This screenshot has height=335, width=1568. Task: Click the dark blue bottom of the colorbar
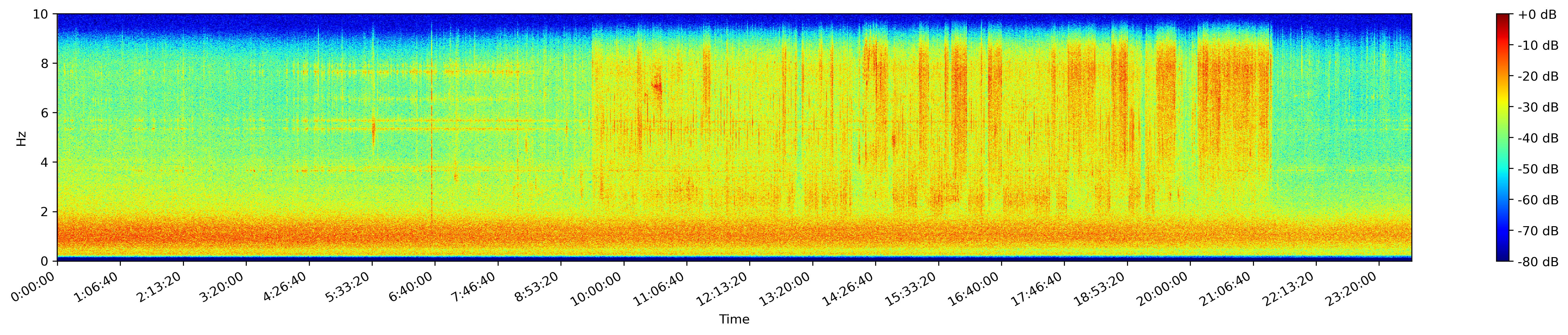click(1503, 256)
